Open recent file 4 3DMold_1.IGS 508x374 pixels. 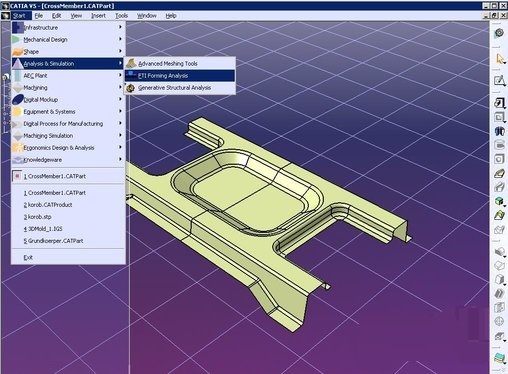pyautogui.click(x=68, y=229)
